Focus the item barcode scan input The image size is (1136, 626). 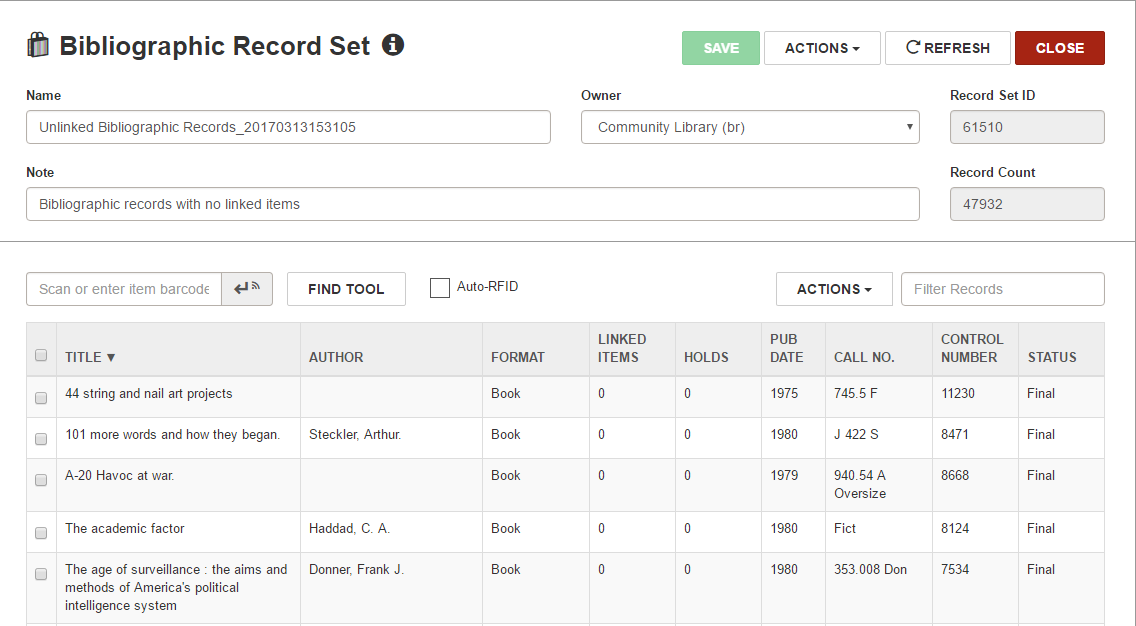pos(124,289)
